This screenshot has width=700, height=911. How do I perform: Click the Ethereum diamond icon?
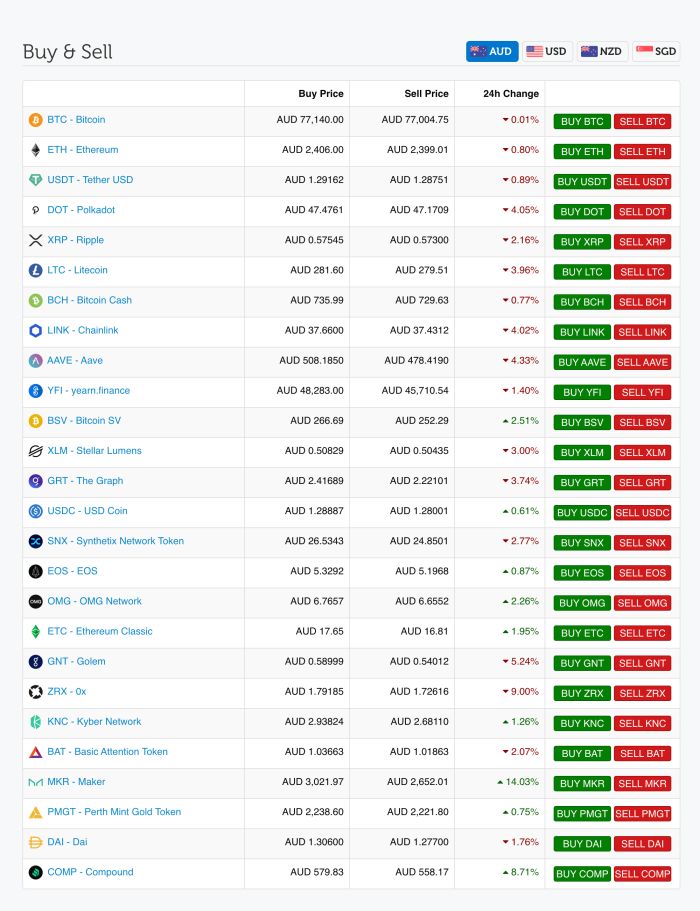tap(35, 150)
